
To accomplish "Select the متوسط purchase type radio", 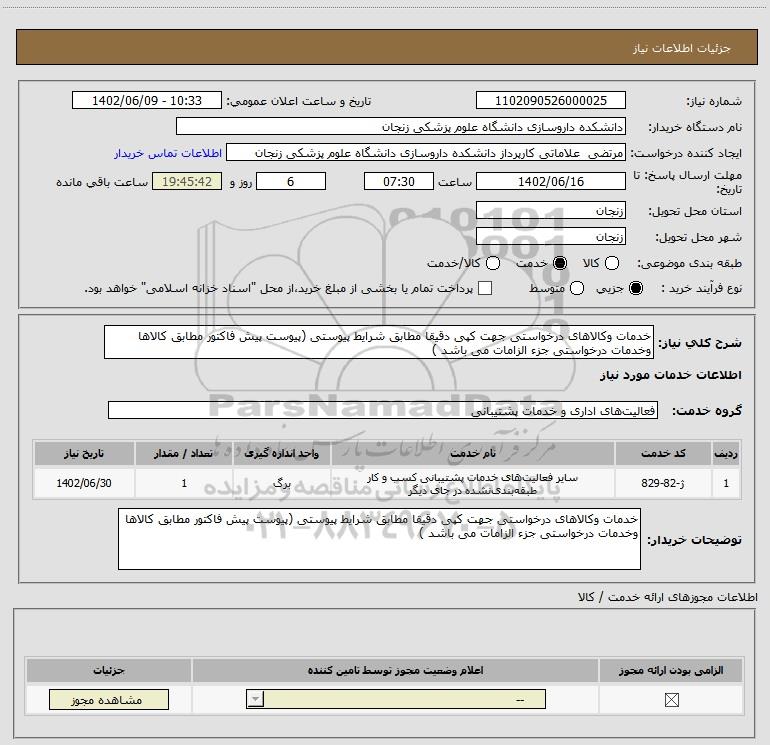I will pyautogui.click(x=577, y=288).
